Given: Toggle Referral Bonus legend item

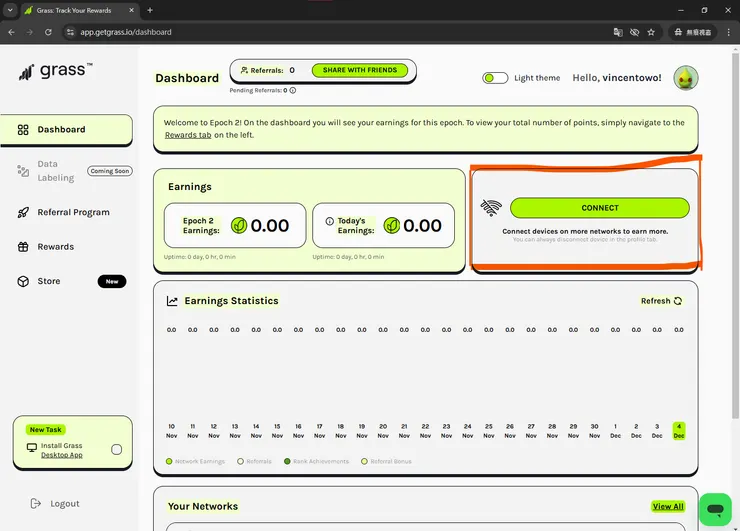Looking at the screenshot, I should [x=386, y=462].
